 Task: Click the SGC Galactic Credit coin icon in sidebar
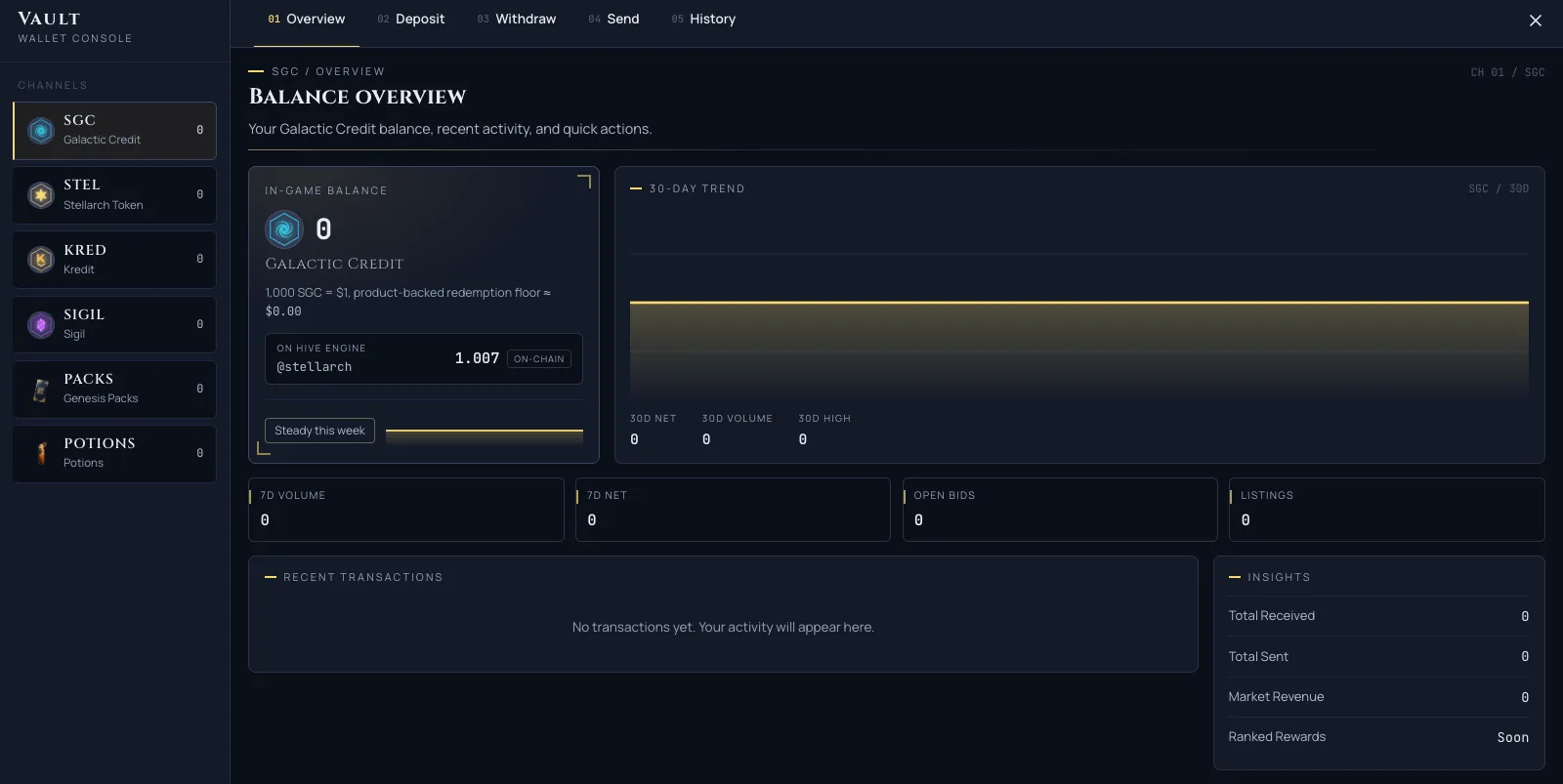pyautogui.click(x=41, y=130)
